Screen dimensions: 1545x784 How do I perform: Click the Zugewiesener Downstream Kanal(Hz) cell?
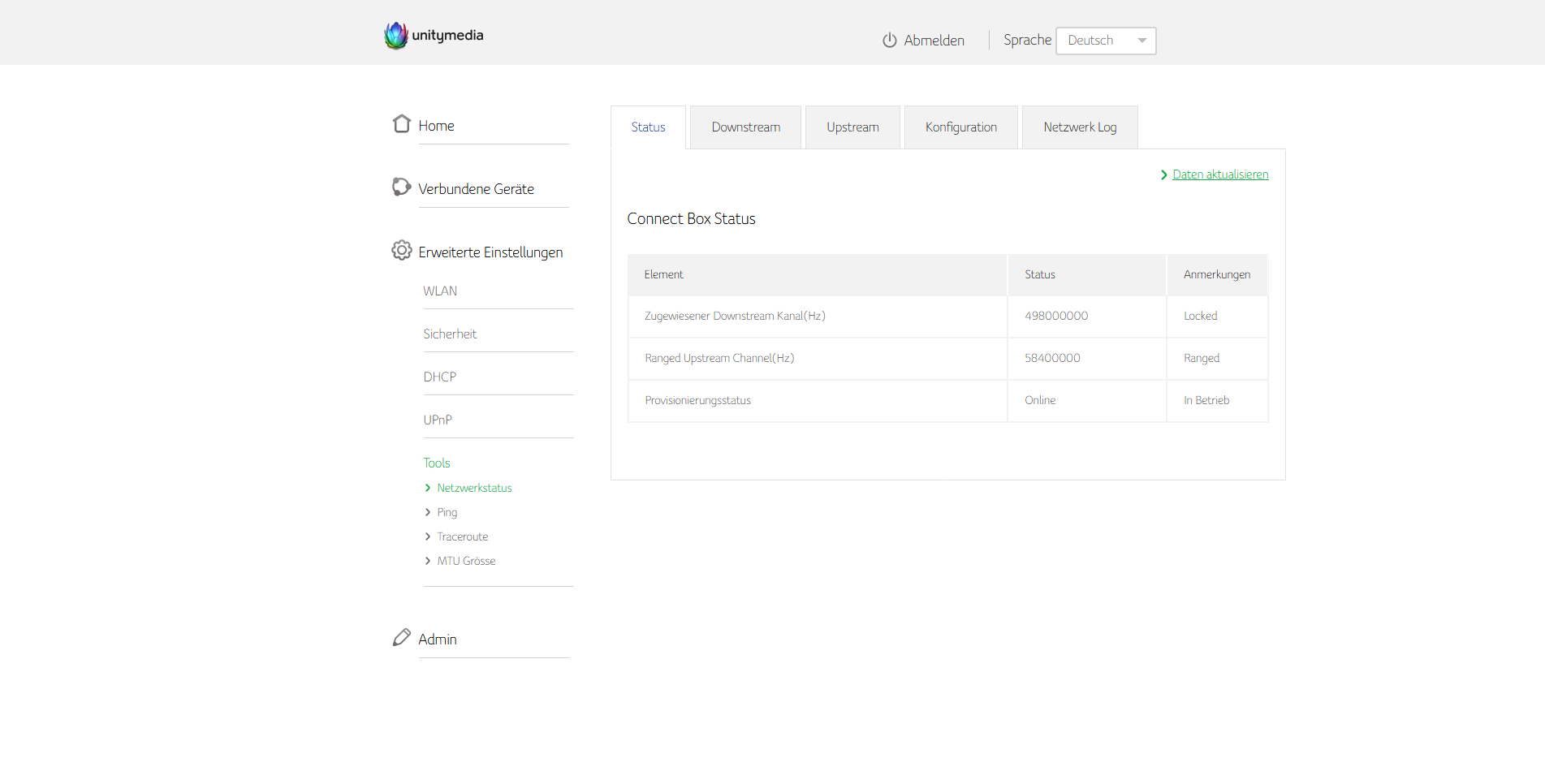tap(818, 317)
